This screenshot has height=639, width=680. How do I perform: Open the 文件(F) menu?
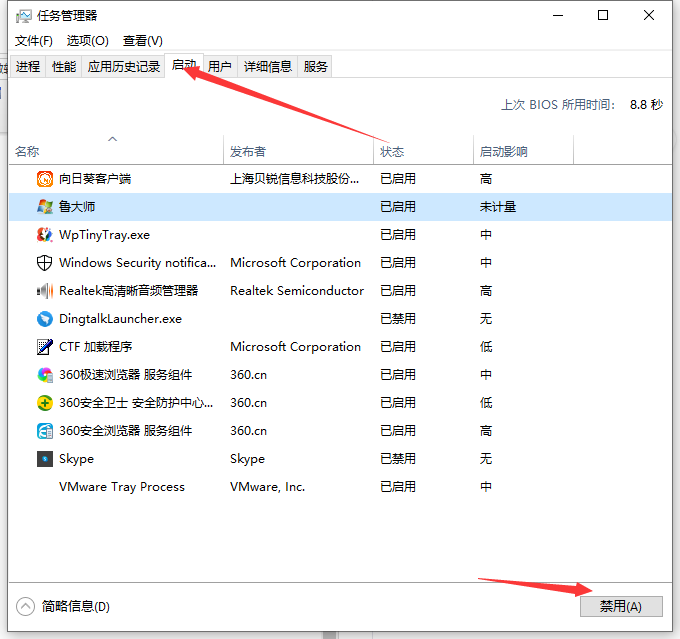coord(34,40)
